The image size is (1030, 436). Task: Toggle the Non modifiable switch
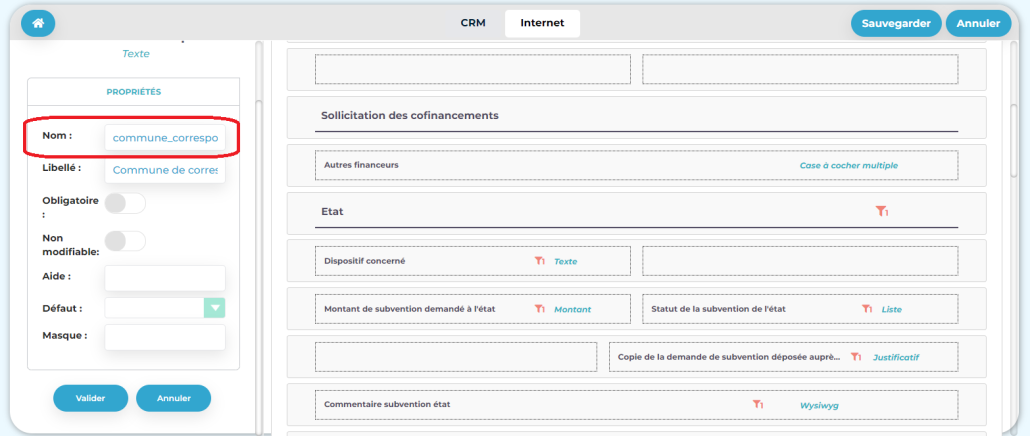125,241
